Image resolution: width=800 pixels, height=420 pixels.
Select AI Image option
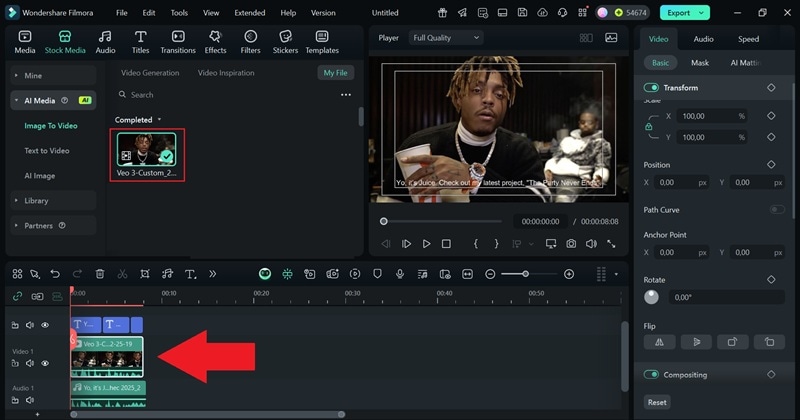(40, 176)
